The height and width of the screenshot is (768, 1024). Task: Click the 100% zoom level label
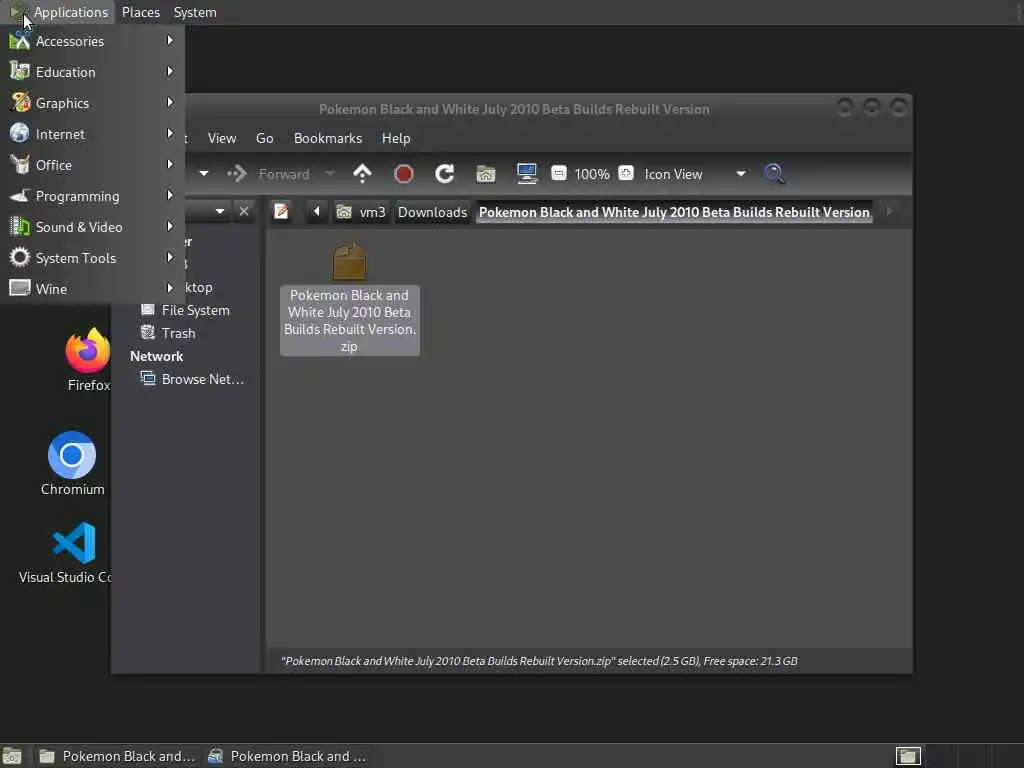pyautogui.click(x=592, y=174)
